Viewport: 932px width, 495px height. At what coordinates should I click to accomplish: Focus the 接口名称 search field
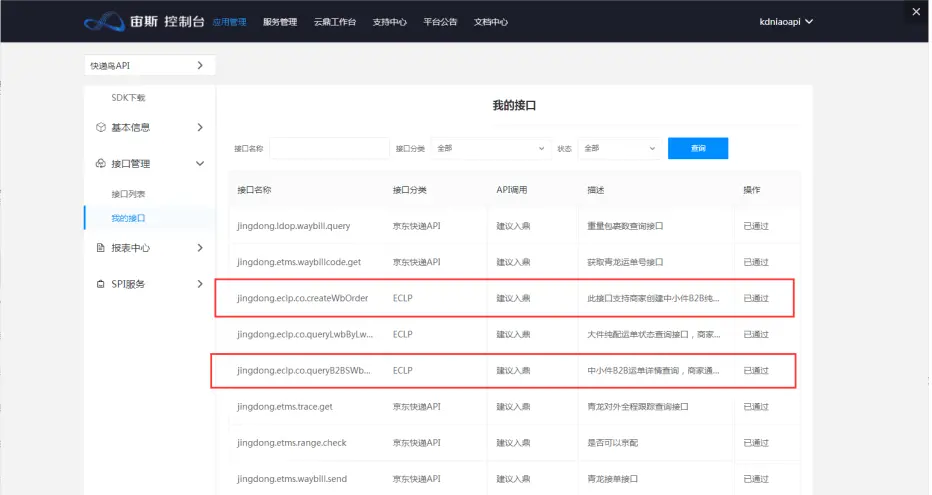coord(329,149)
